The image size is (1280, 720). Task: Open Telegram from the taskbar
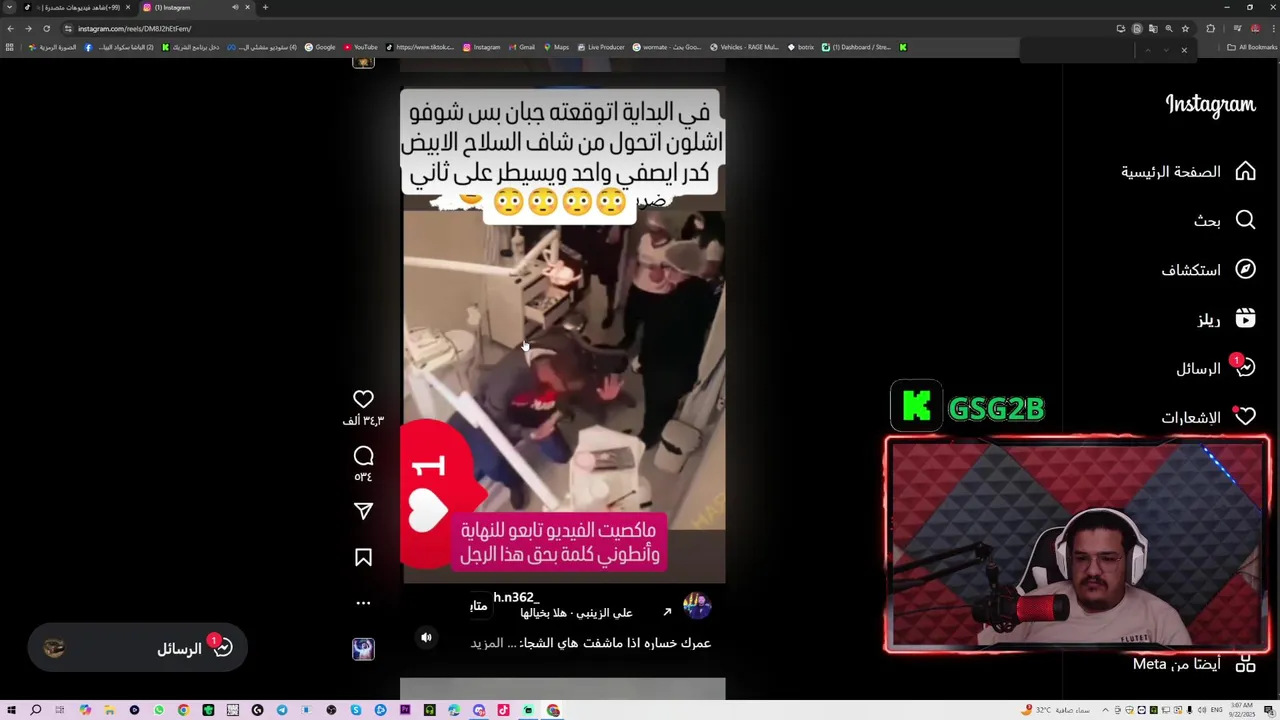(282, 710)
